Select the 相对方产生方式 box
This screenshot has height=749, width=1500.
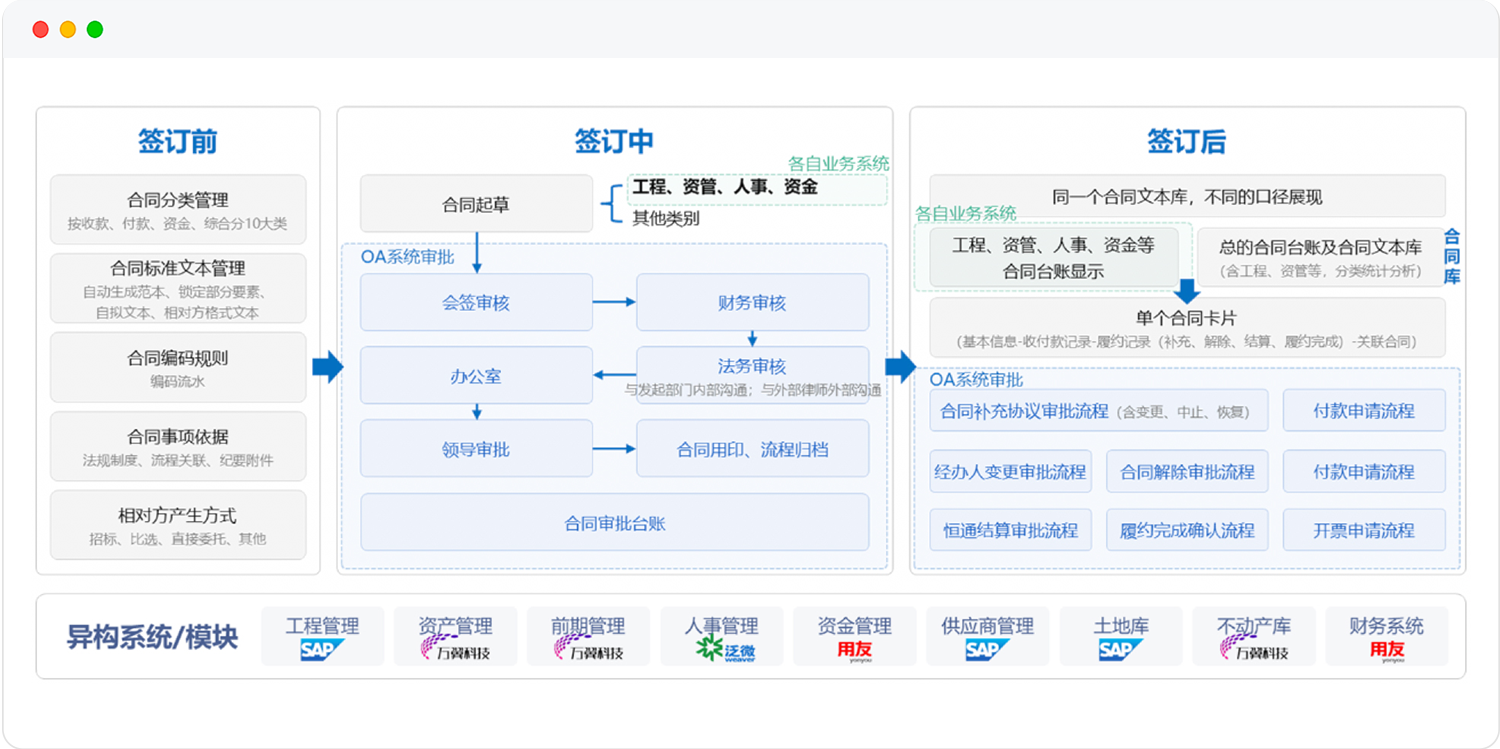pyautogui.click(x=178, y=525)
